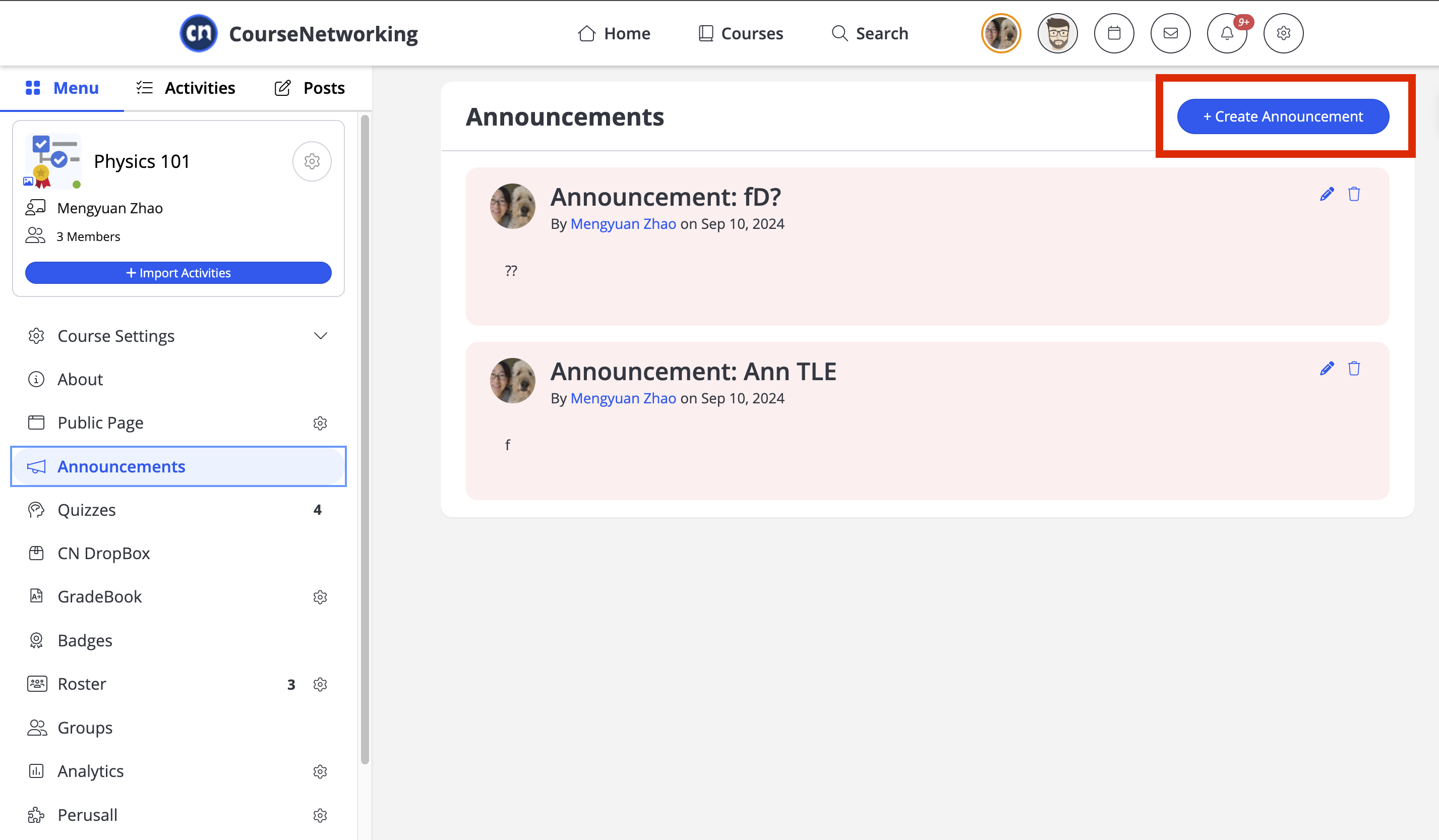Click the Import Activities button
The height and width of the screenshot is (840, 1439).
click(x=178, y=273)
